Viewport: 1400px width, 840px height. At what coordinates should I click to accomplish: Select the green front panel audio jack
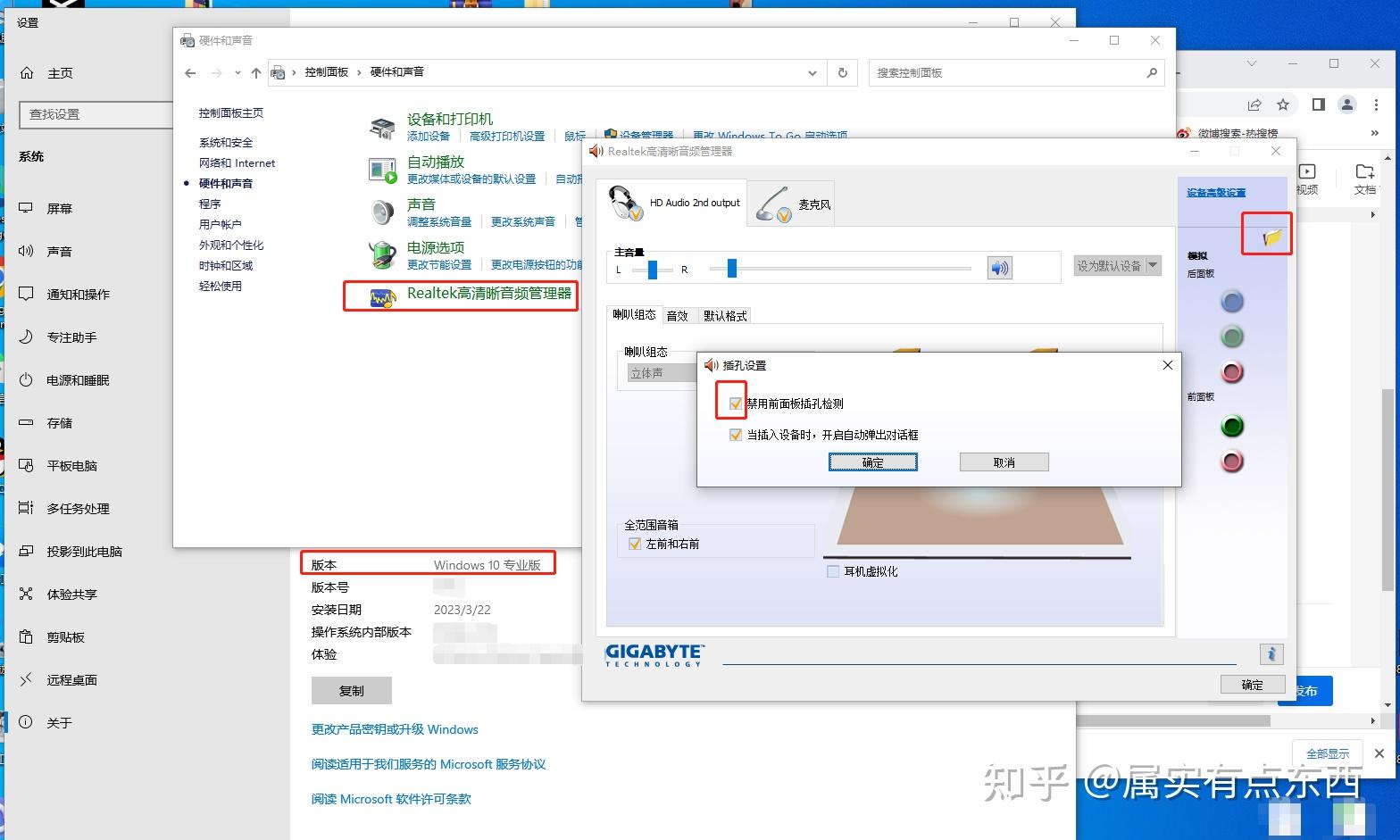click(1232, 426)
